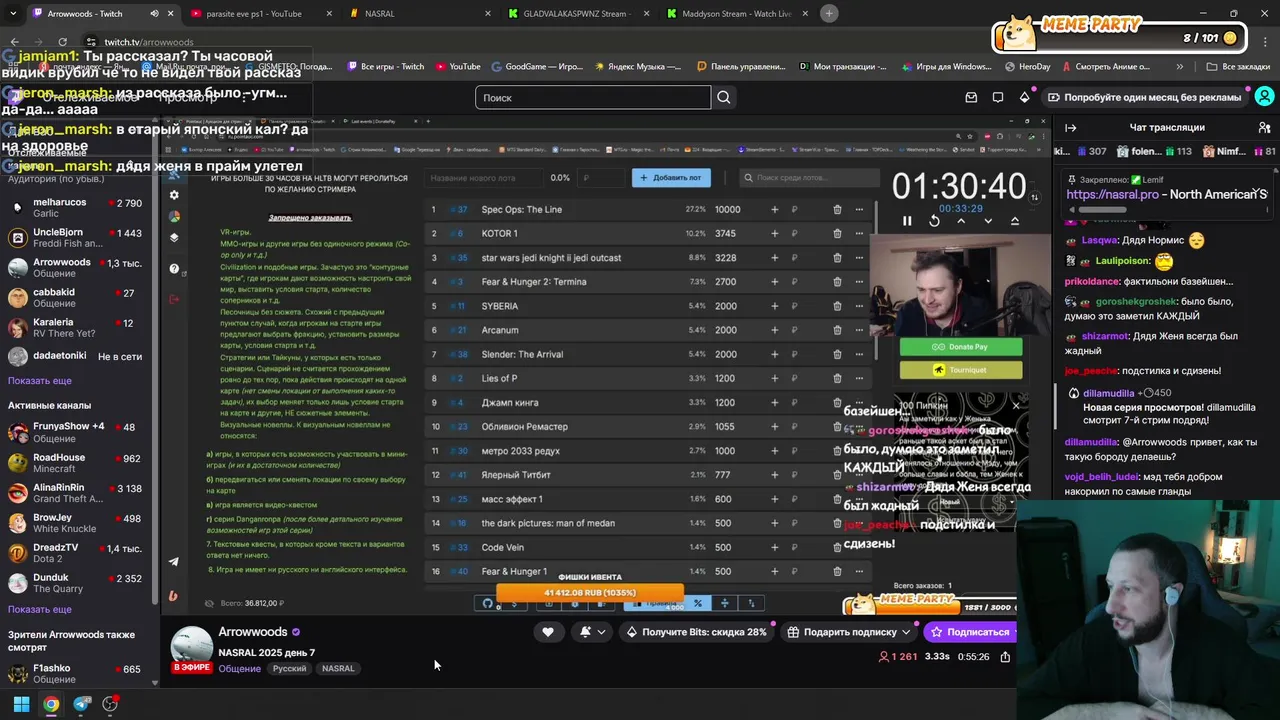Expand active channels list Показать еще
Screen dimensions: 1280x720
pos(40,610)
